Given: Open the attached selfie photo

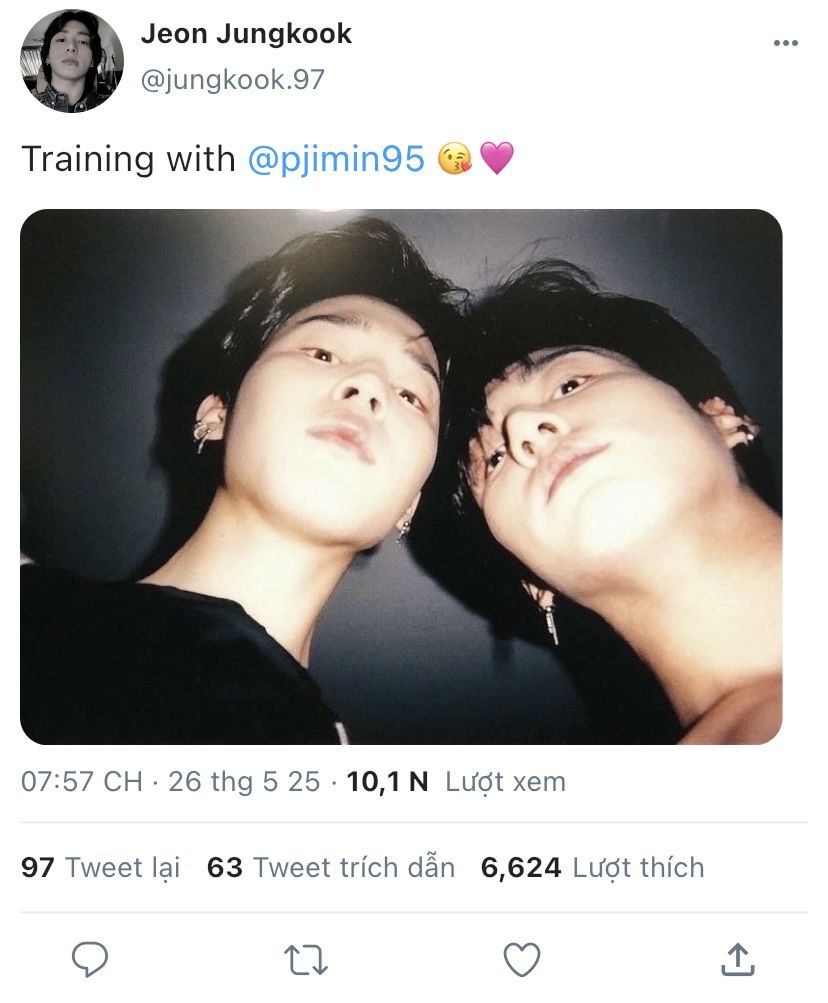Looking at the screenshot, I should (x=401, y=477).
